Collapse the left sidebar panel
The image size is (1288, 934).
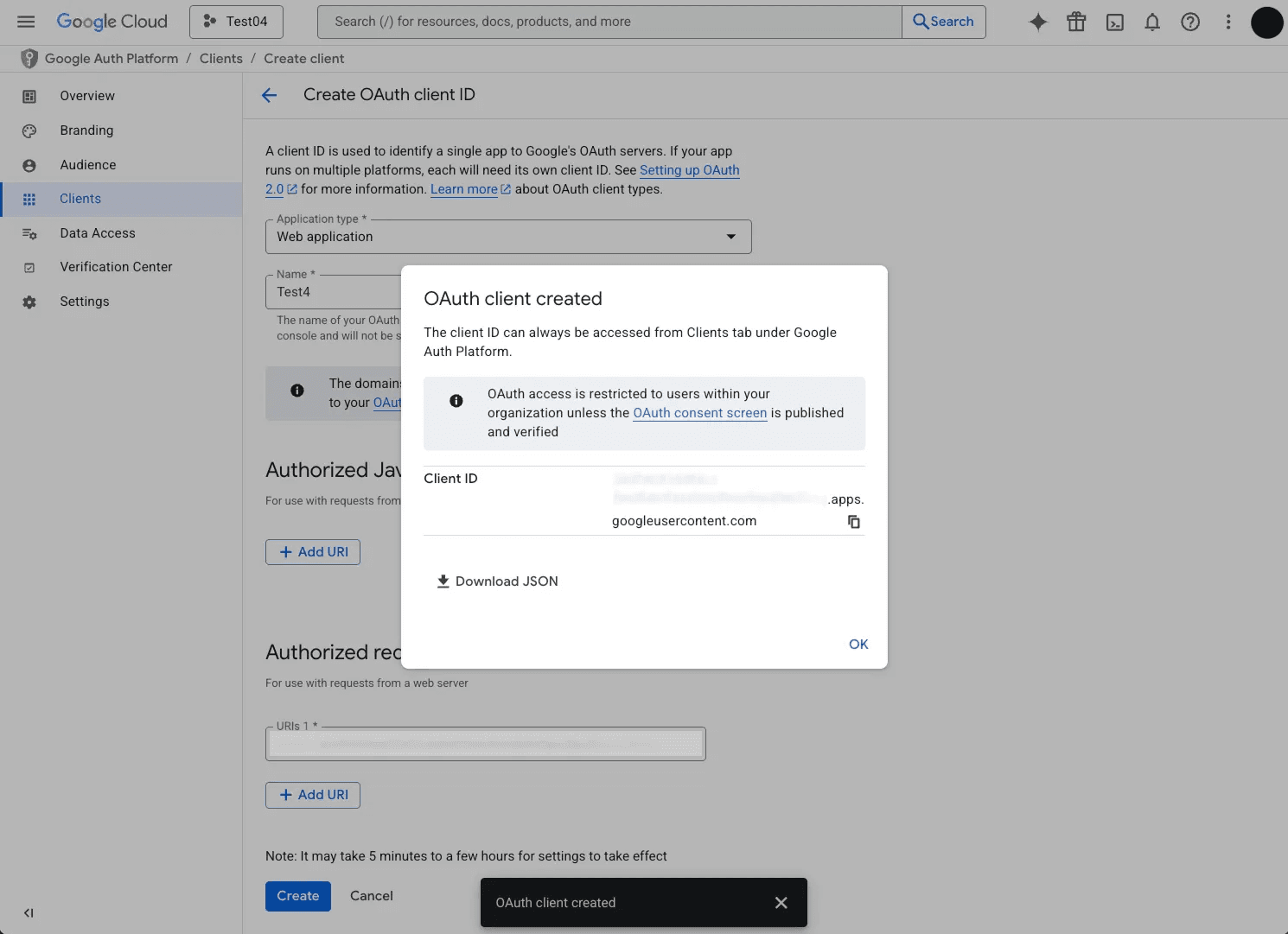pos(29,912)
